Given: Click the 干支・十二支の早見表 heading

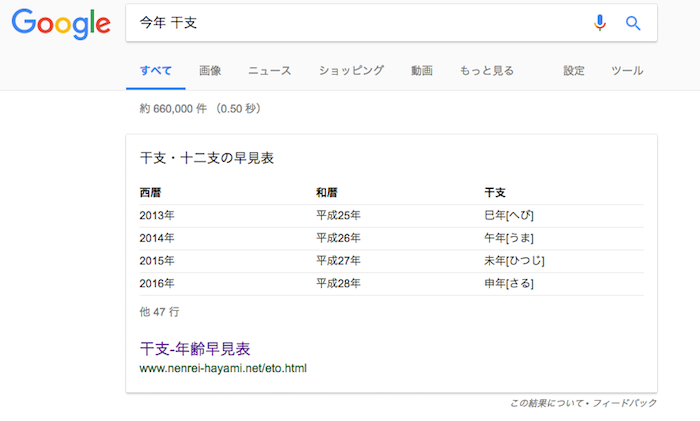Looking at the screenshot, I should coord(207,158).
